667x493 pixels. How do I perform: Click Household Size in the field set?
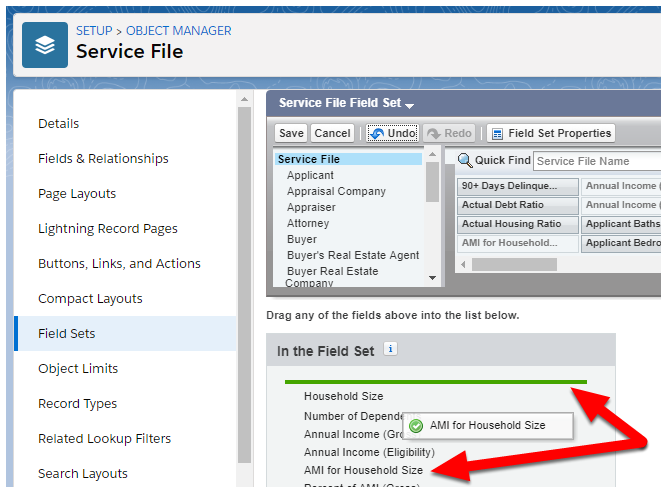click(343, 396)
